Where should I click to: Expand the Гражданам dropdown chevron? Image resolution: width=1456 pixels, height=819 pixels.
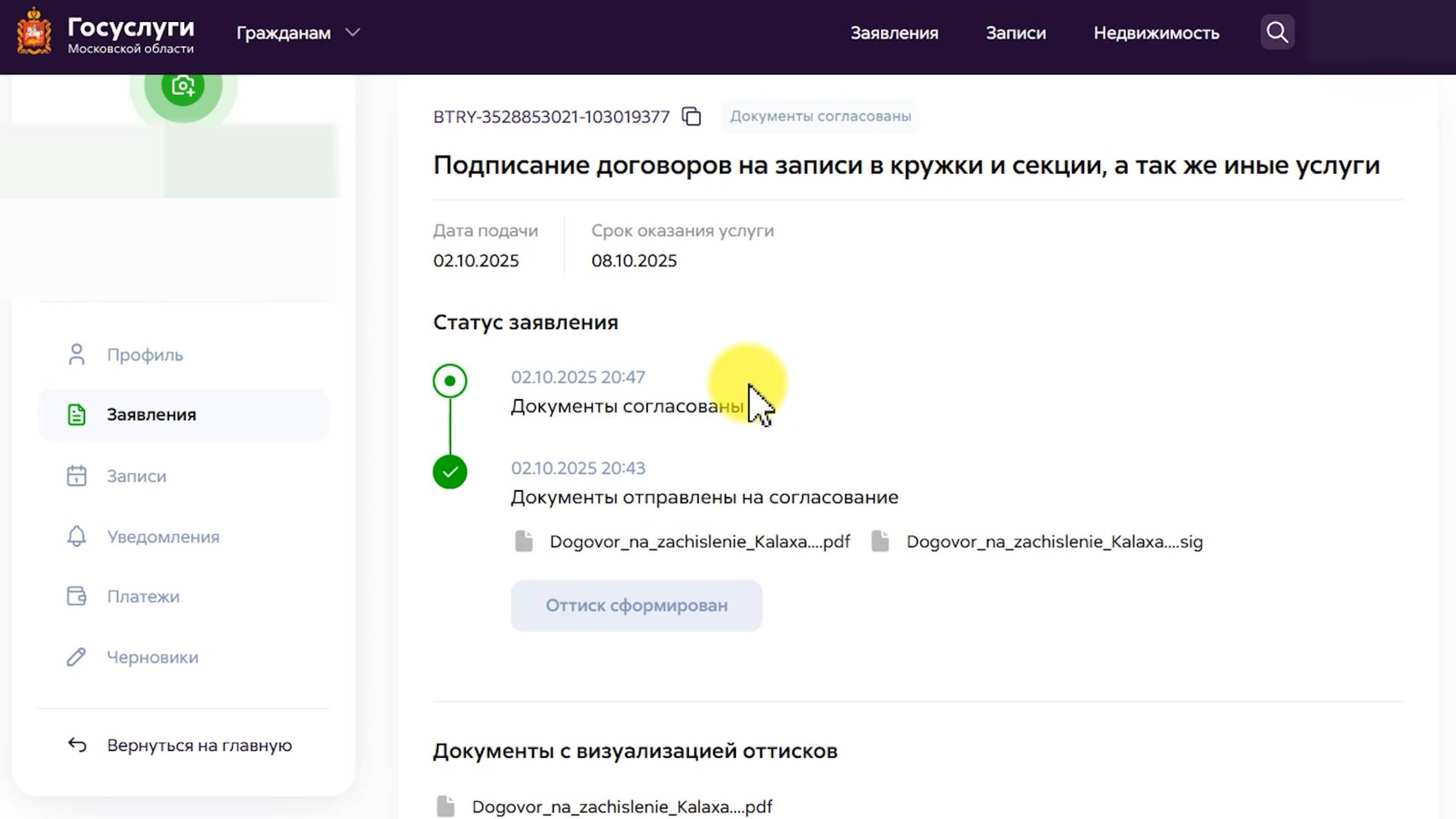click(x=352, y=32)
